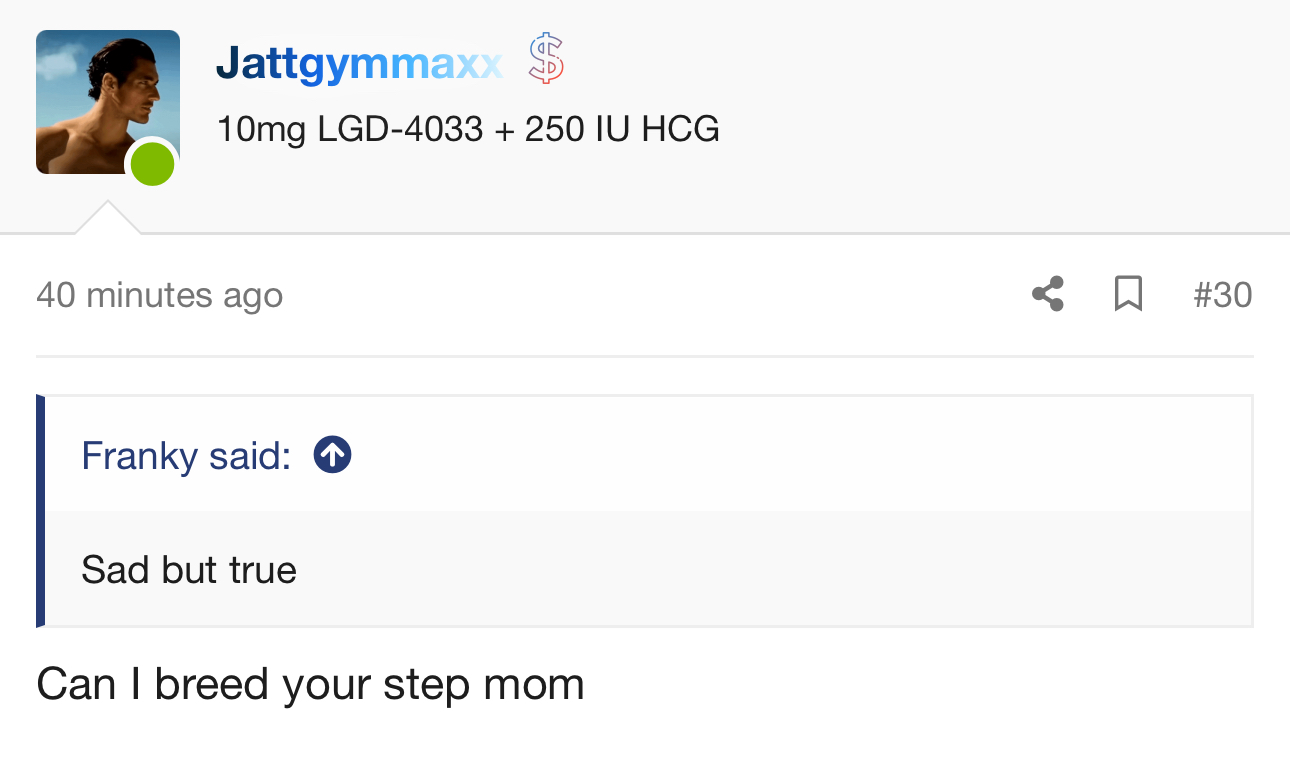The width and height of the screenshot is (1290, 764).
Task: Click the user title "10mg LGD-4033 + 250 IU HCG"
Action: (x=468, y=130)
